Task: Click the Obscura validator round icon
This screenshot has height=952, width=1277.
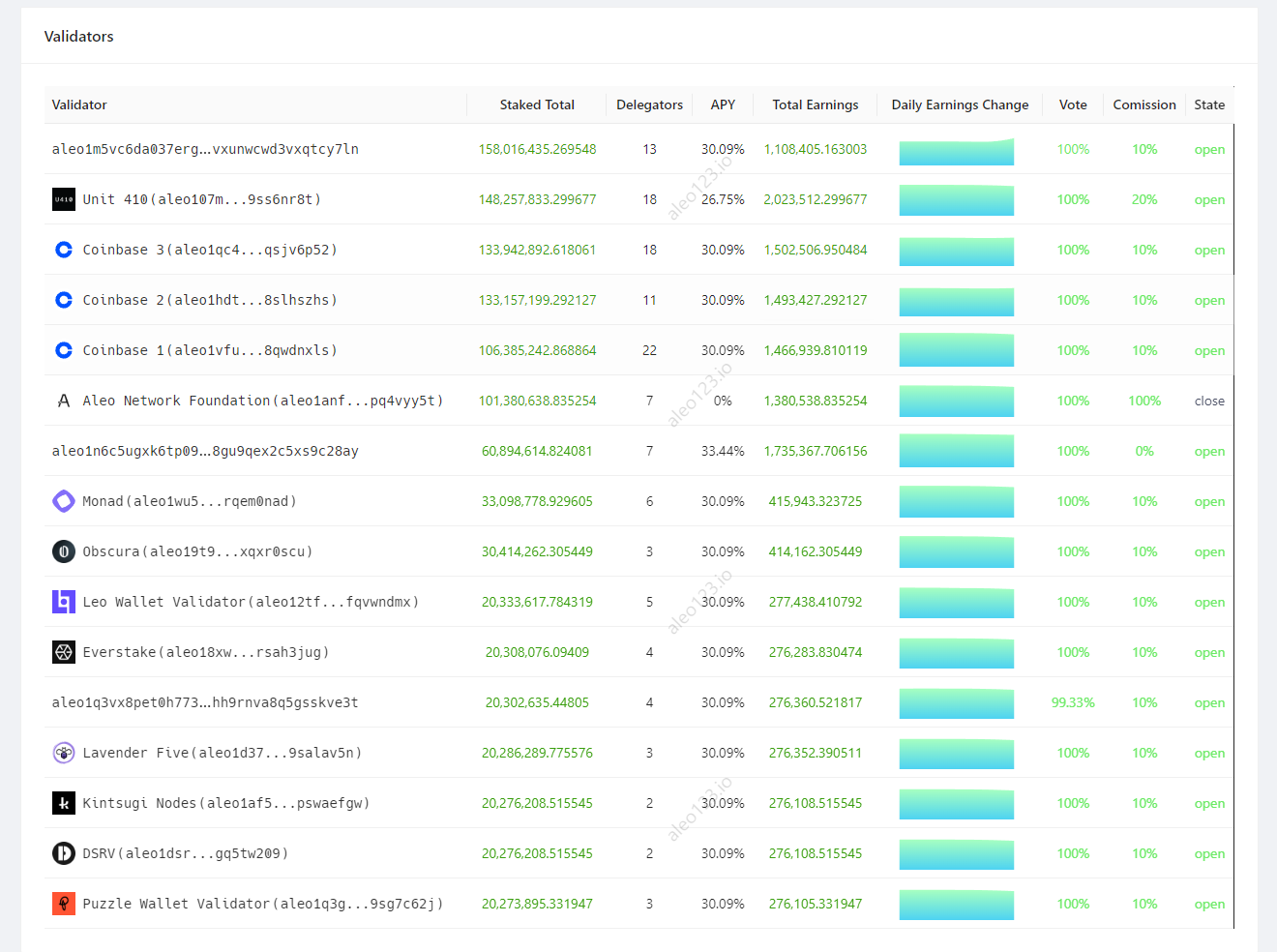Action: point(64,551)
